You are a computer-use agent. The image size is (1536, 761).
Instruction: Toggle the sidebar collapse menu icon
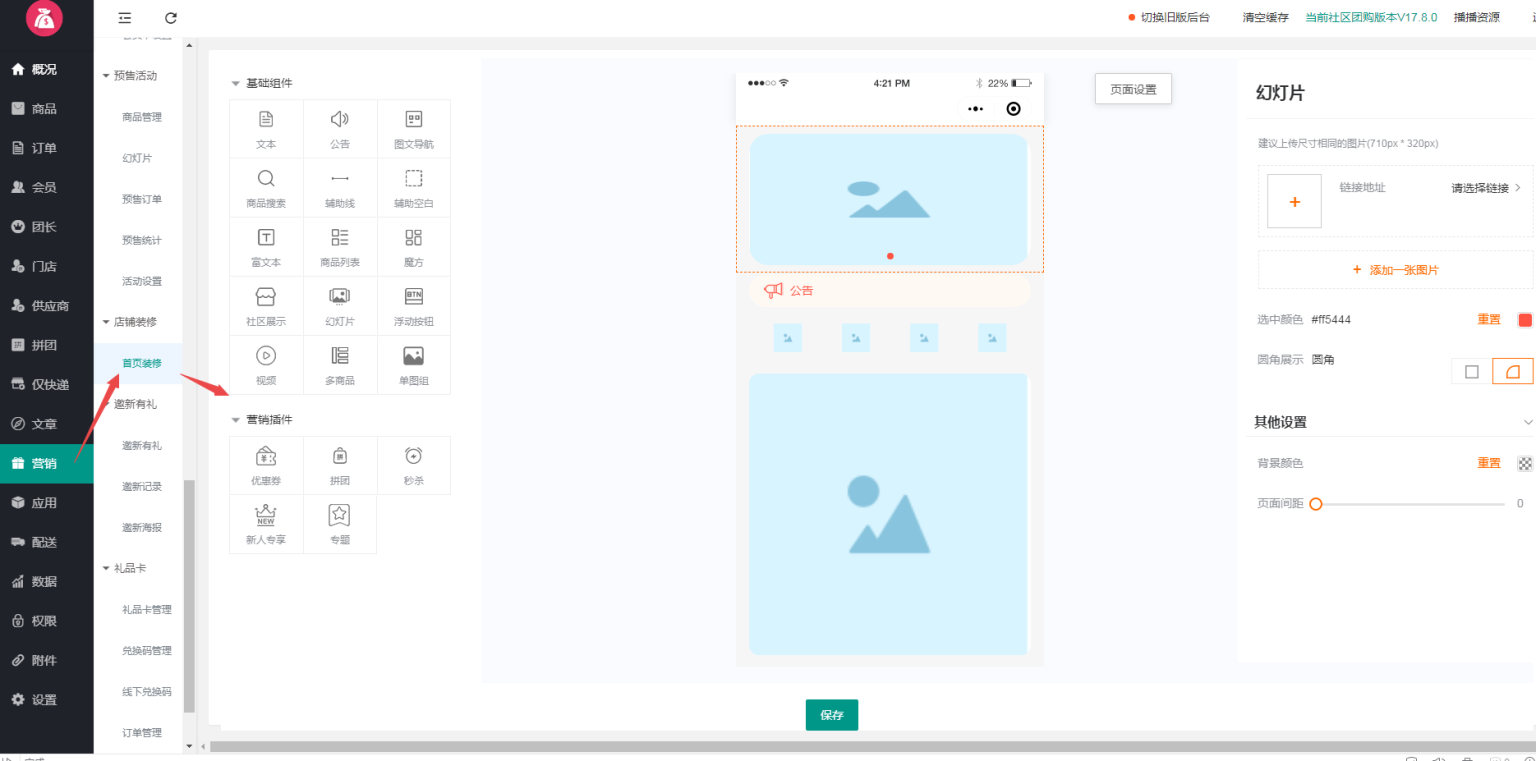click(x=125, y=18)
